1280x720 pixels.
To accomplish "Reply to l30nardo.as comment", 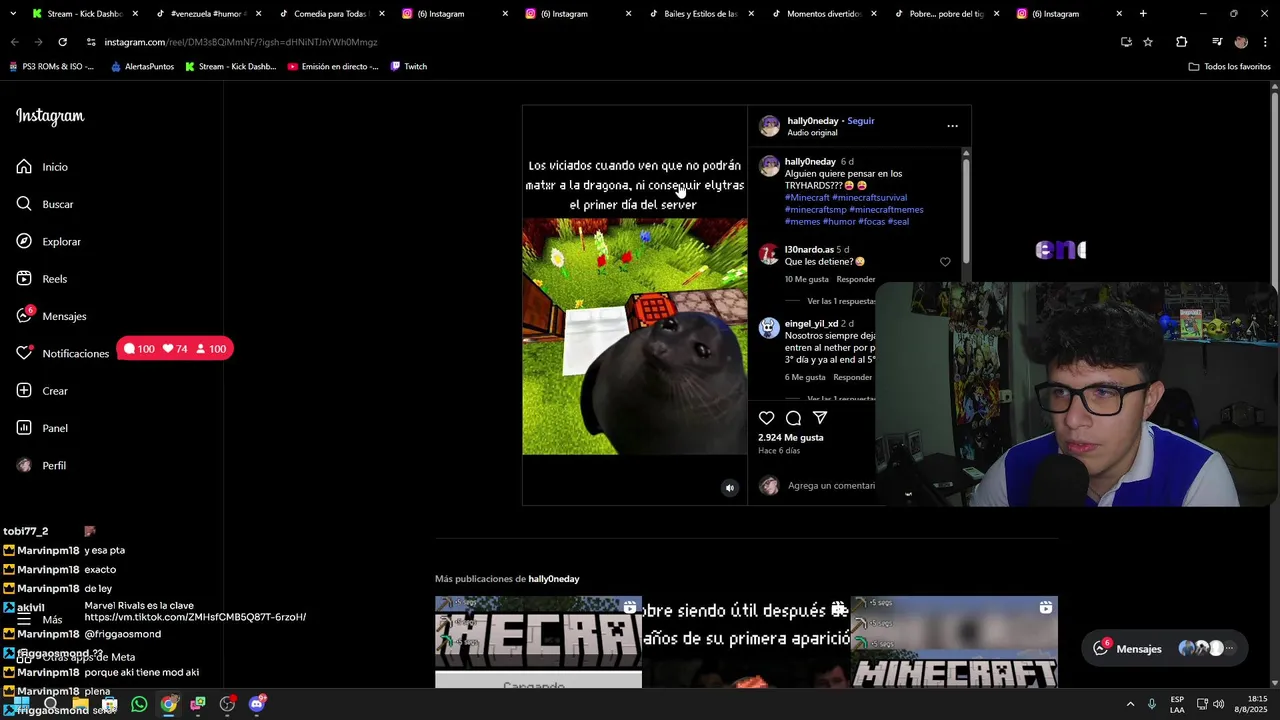I will pos(856,280).
